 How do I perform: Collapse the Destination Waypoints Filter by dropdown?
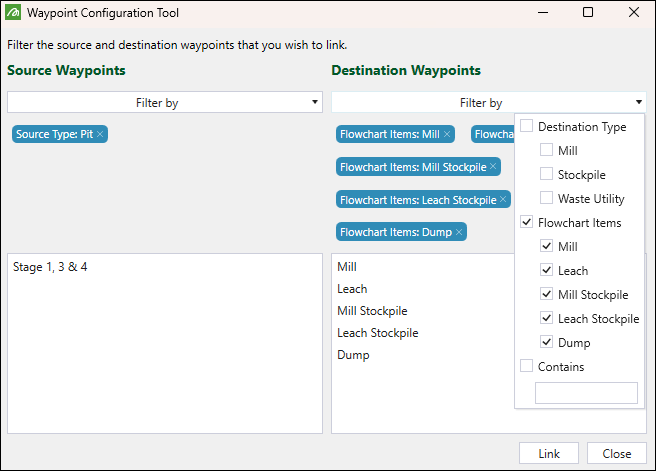pos(638,103)
